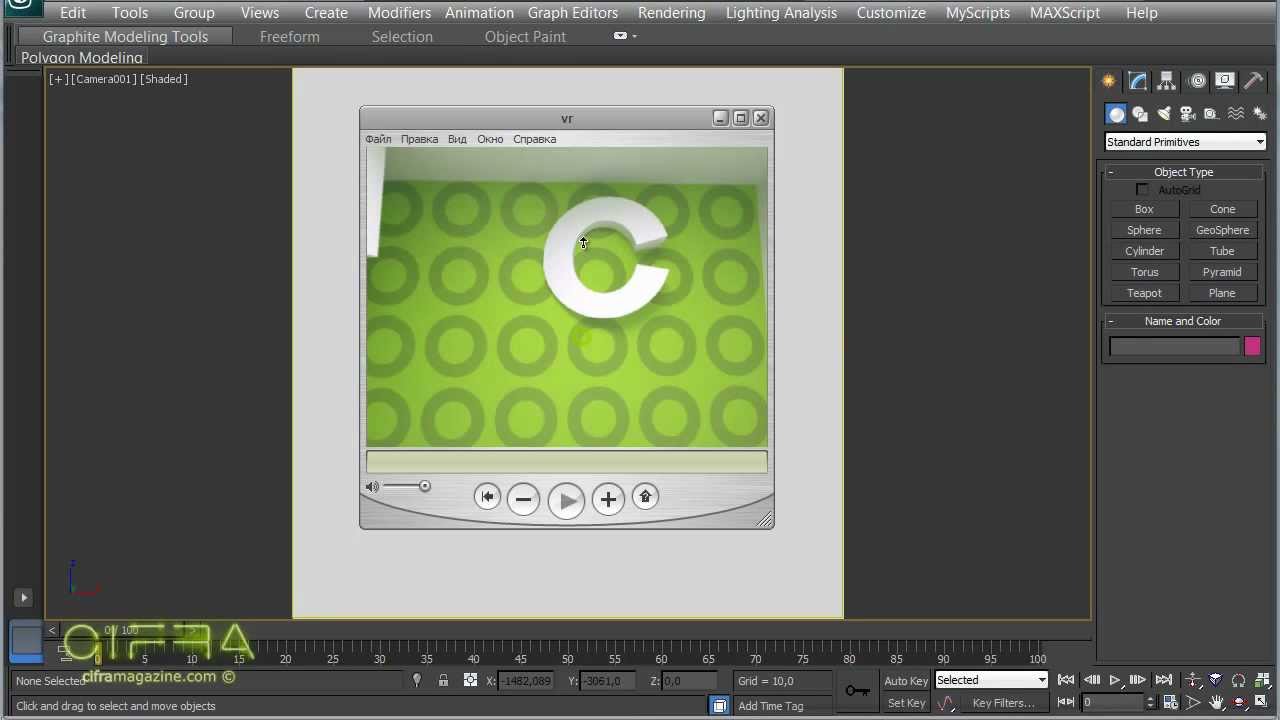Select the Dolly Camera tool
Screen dimensions: 1280x720
[1193, 680]
